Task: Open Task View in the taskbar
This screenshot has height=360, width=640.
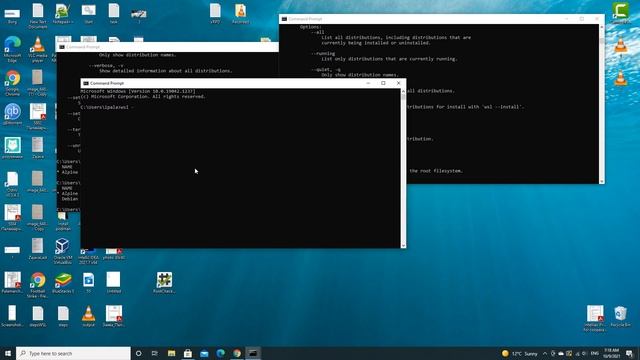Action: click(x=155, y=353)
